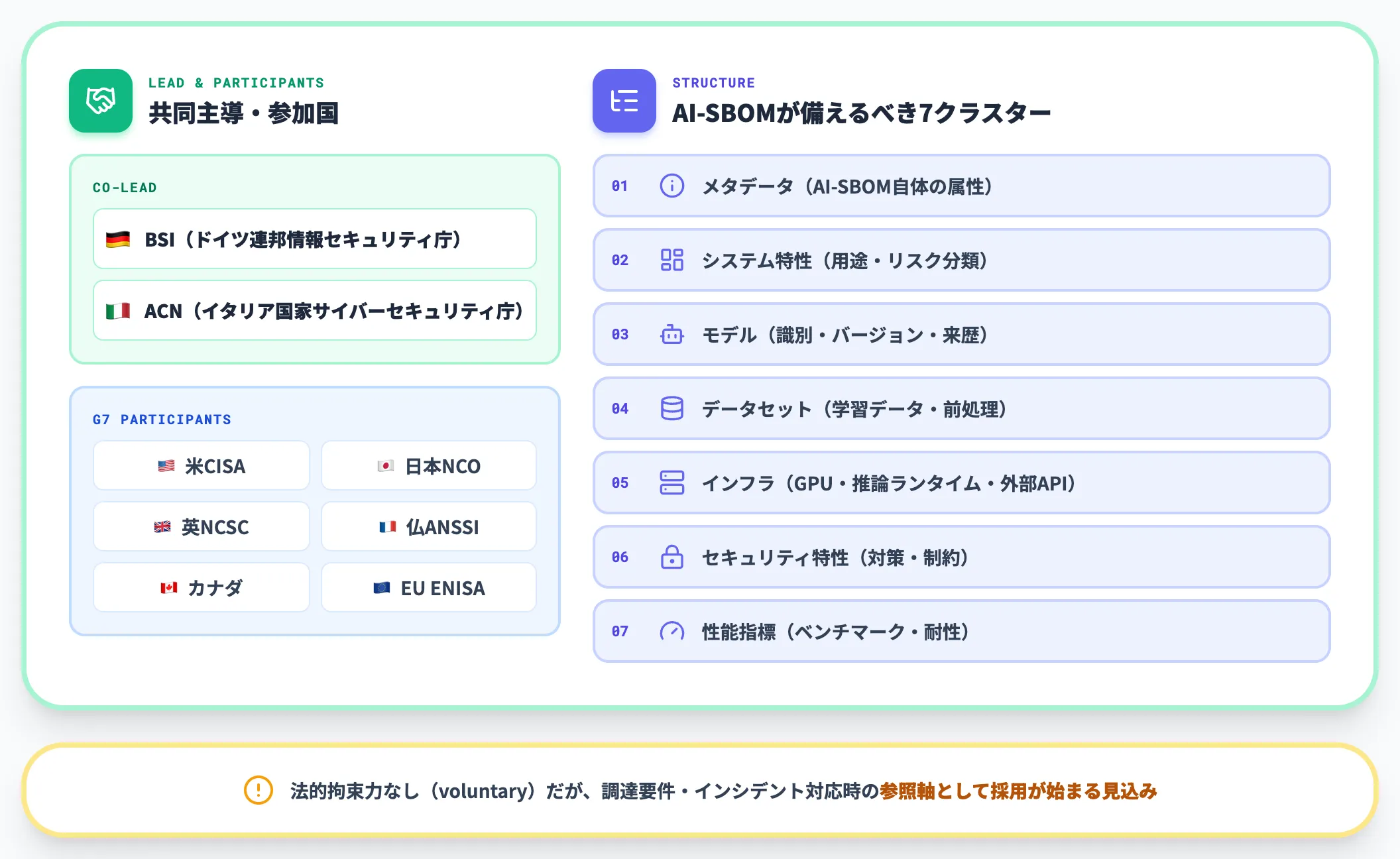Click the orange warning circle icon
The image size is (1400, 859).
[x=259, y=790]
